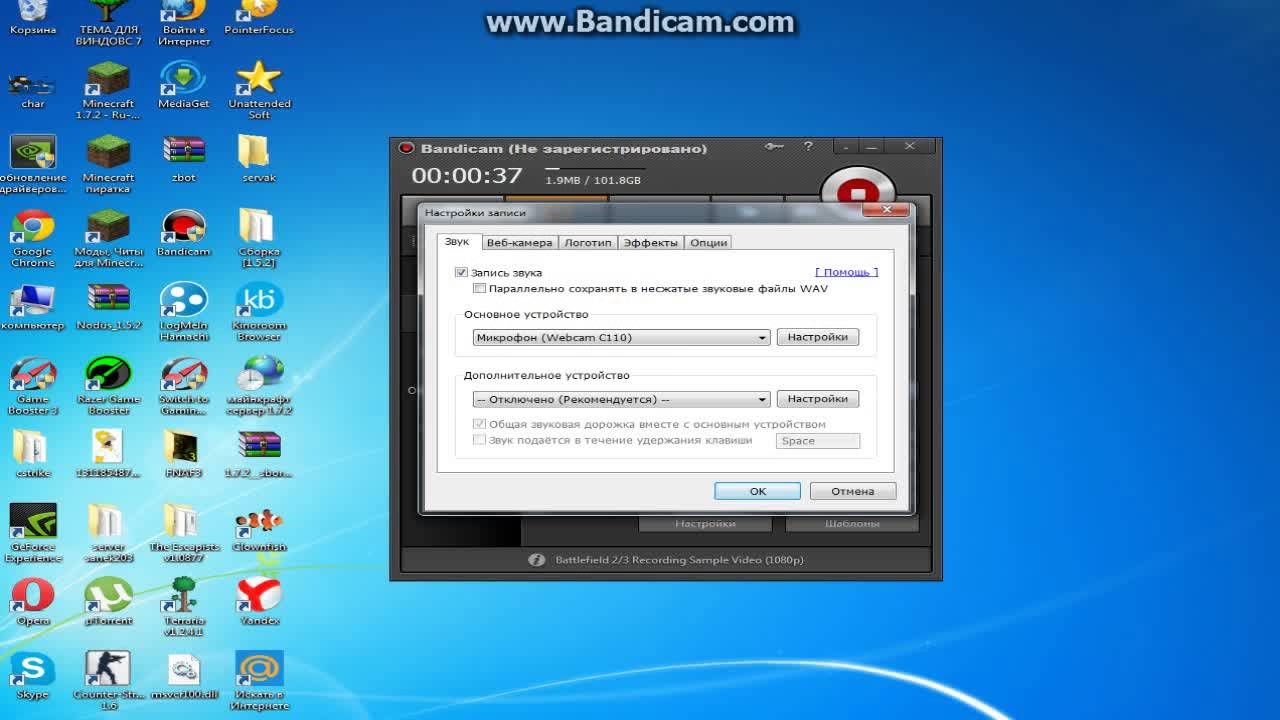Open Корзина recycle bin on desktop
This screenshot has height=720, width=1280.
33,18
